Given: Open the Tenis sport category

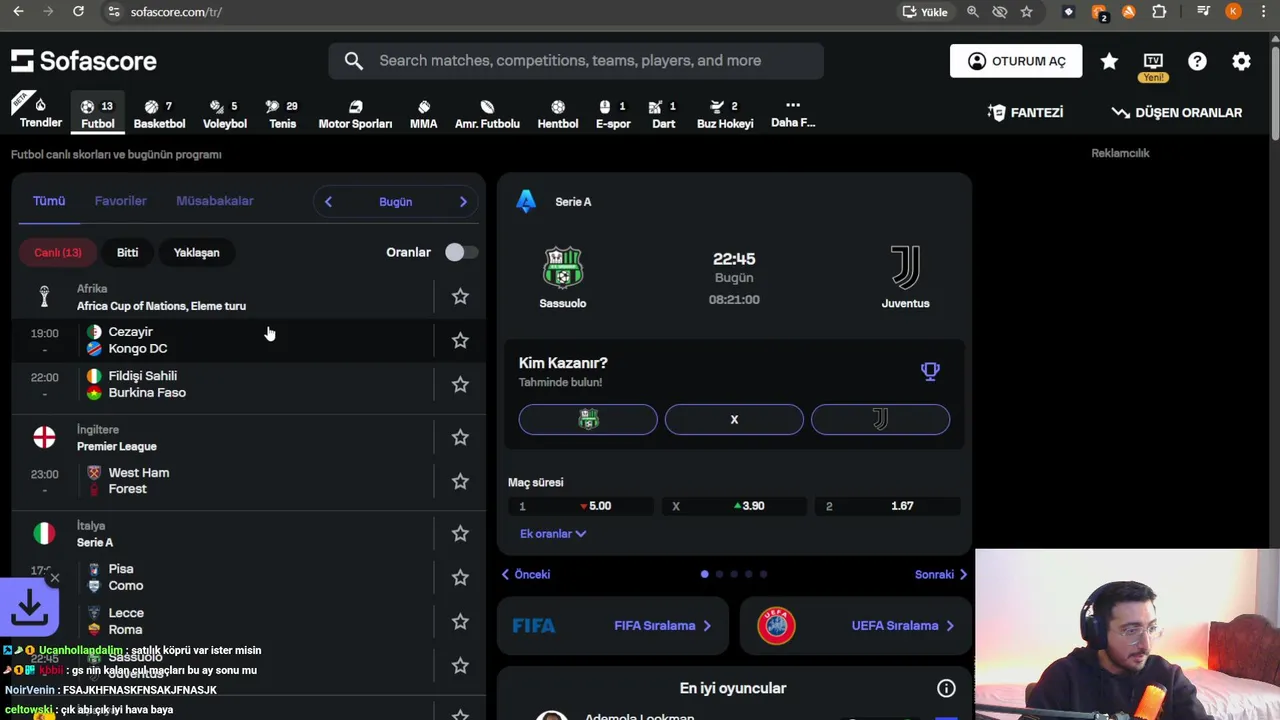Looking at the screenshot, I should (282, 113).
